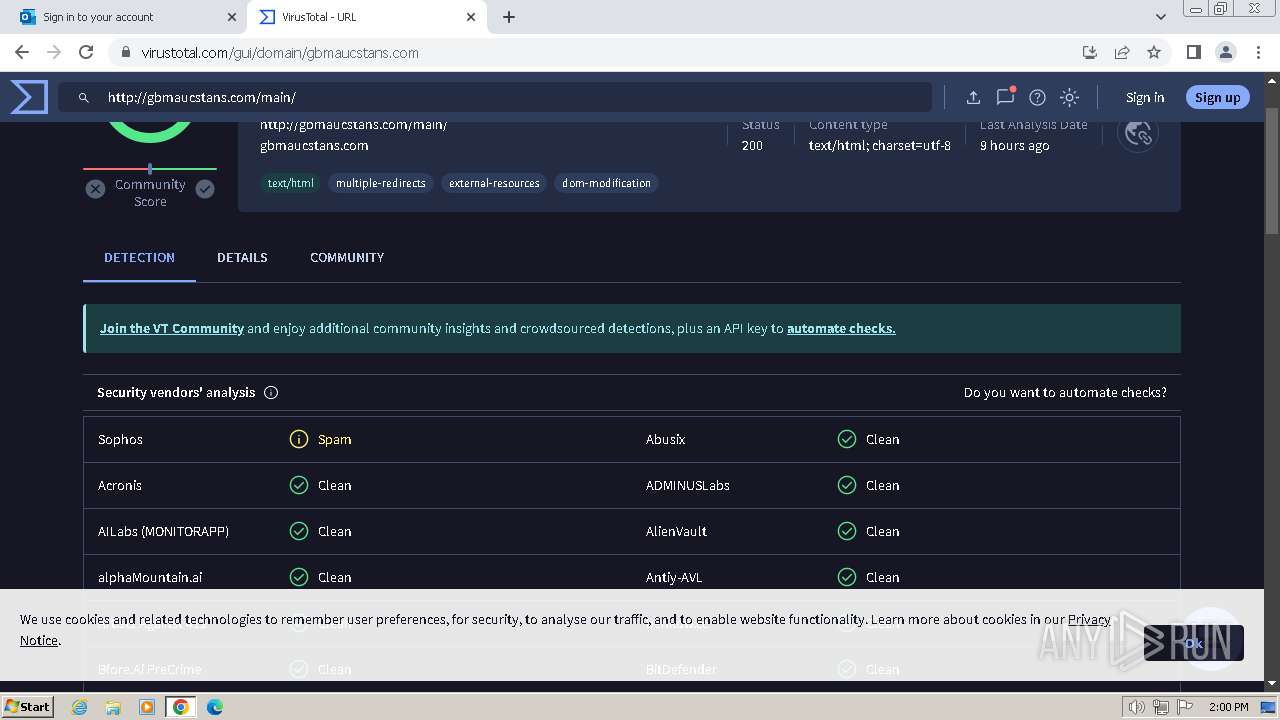Screen dimensions: 1280x720
Task: Click the gbmaucstans.com domain text
Action: tap(314, 145)
